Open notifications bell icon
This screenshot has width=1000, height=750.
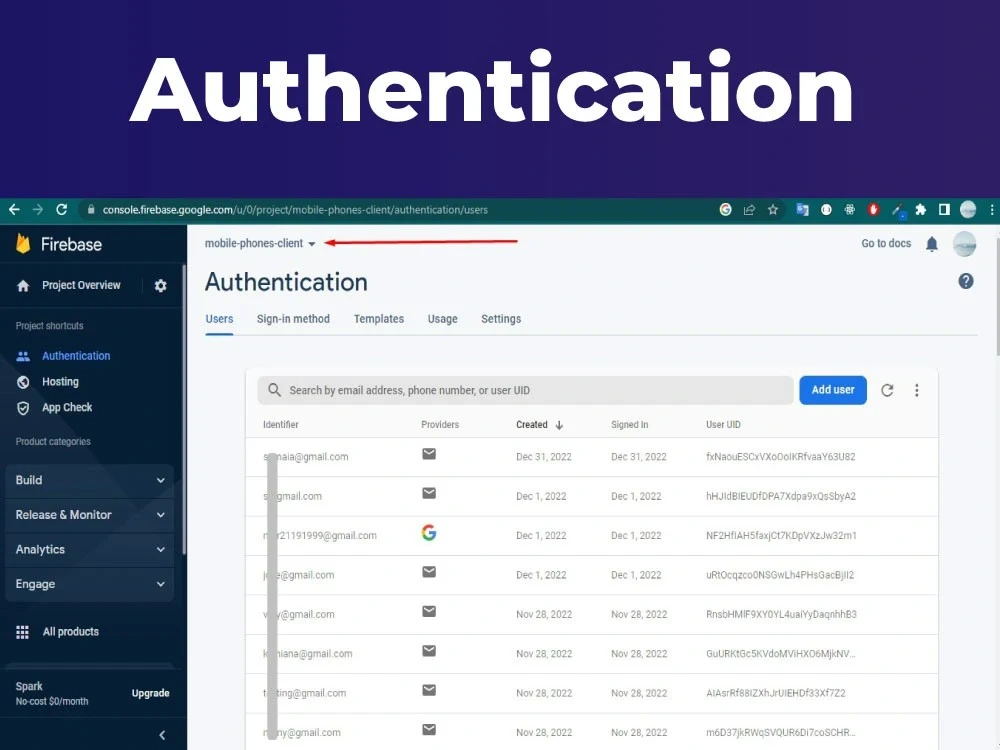[x=932, y=244]
